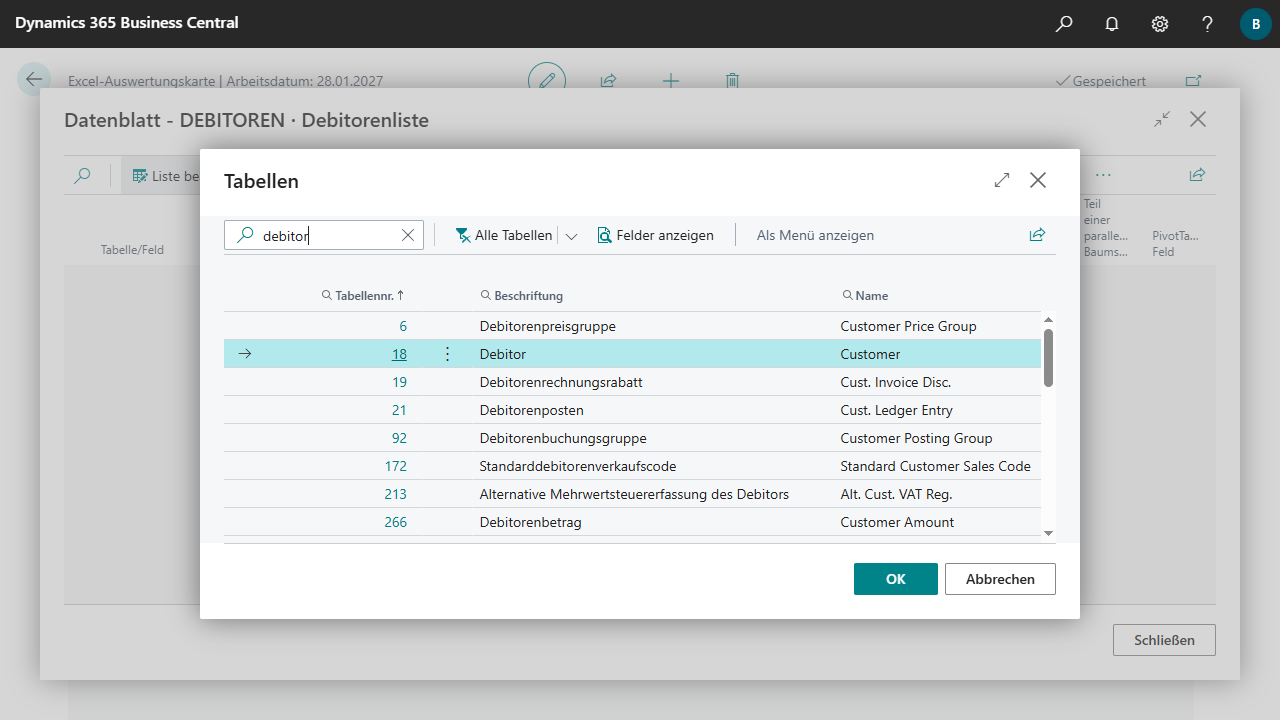Click Felder anzeigen action
This screenshot has width=1280, height=720.
coord(656,235)
